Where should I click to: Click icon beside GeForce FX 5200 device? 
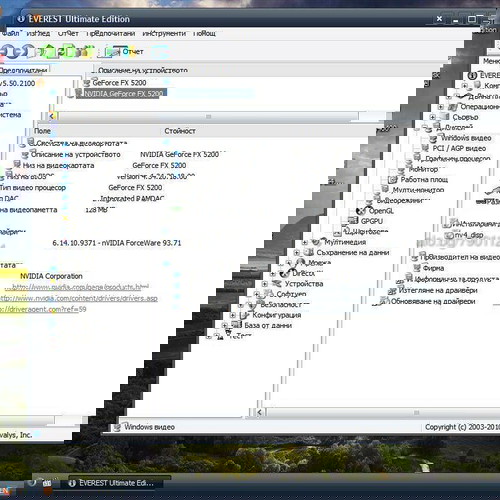[x=87, y=83]
